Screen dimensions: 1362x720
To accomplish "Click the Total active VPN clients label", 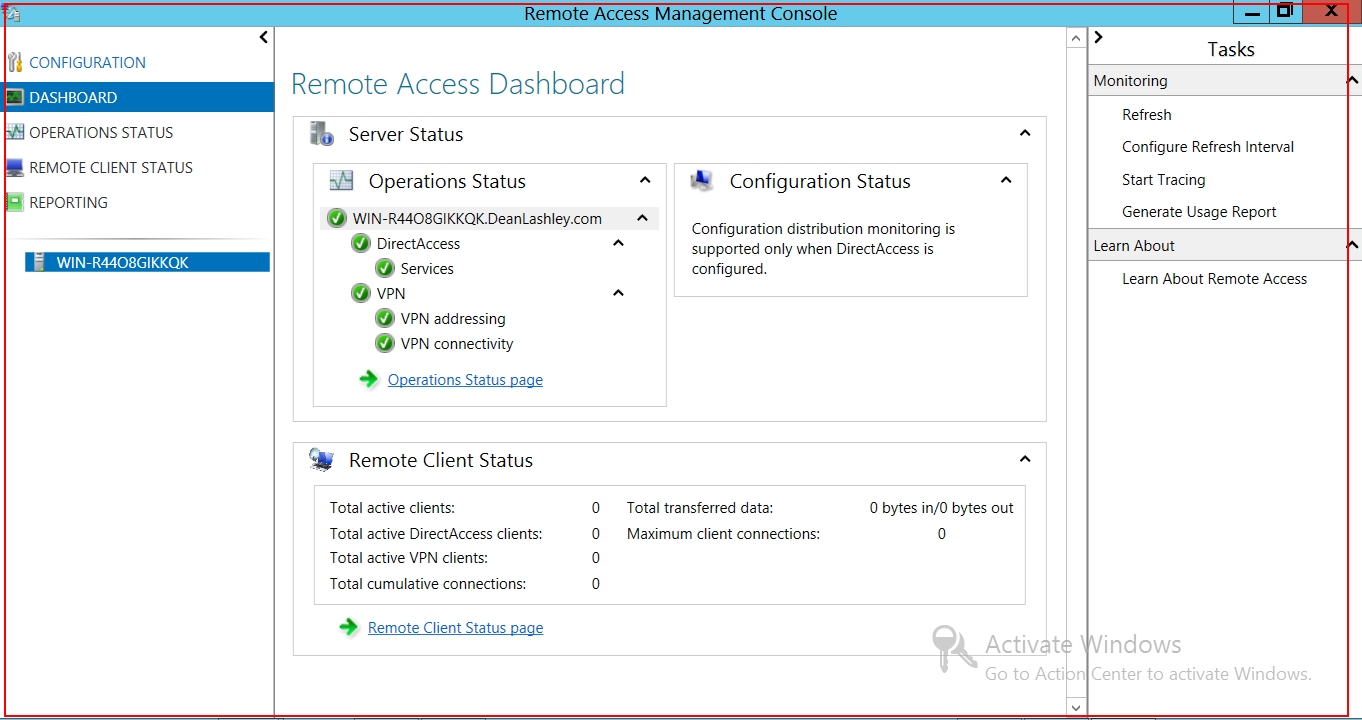I will [409, 558].
